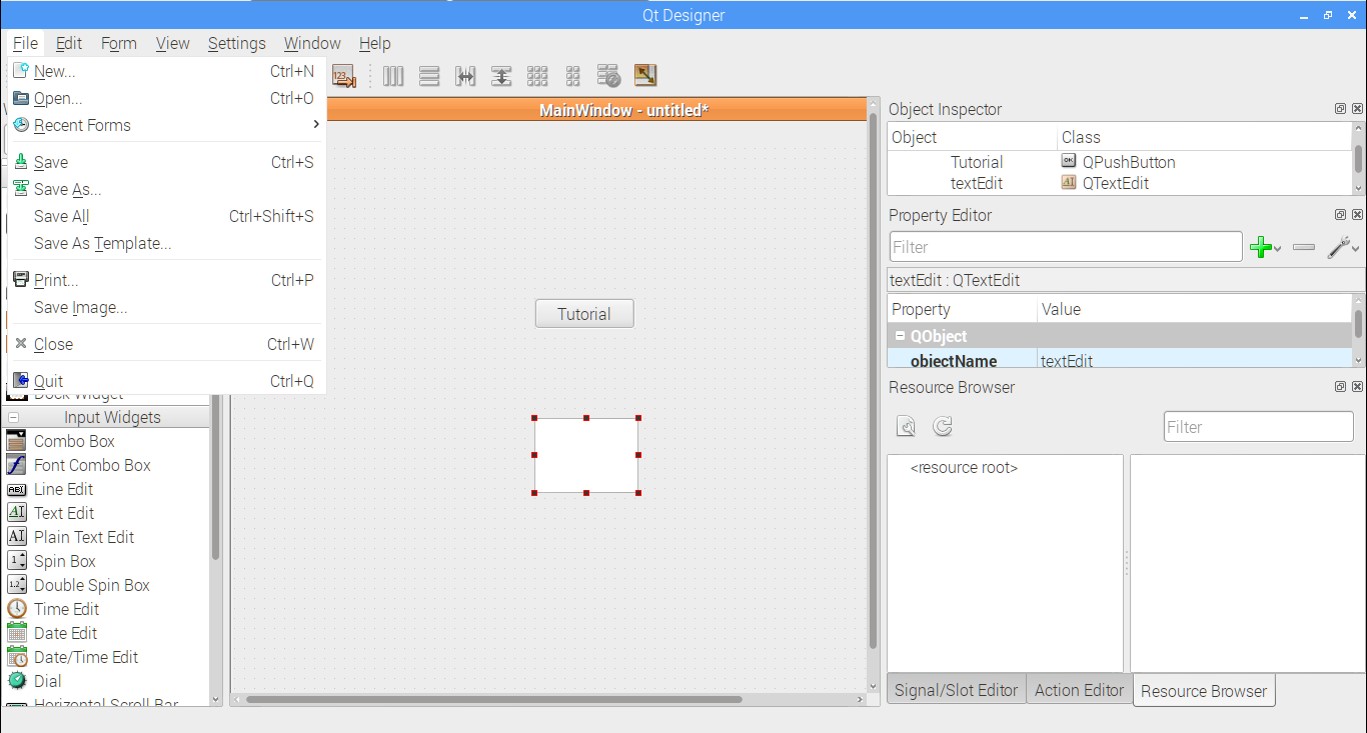The image size is (1367, 733).
Task: Choose Save All from the File menu
Action: pos(165,216)
